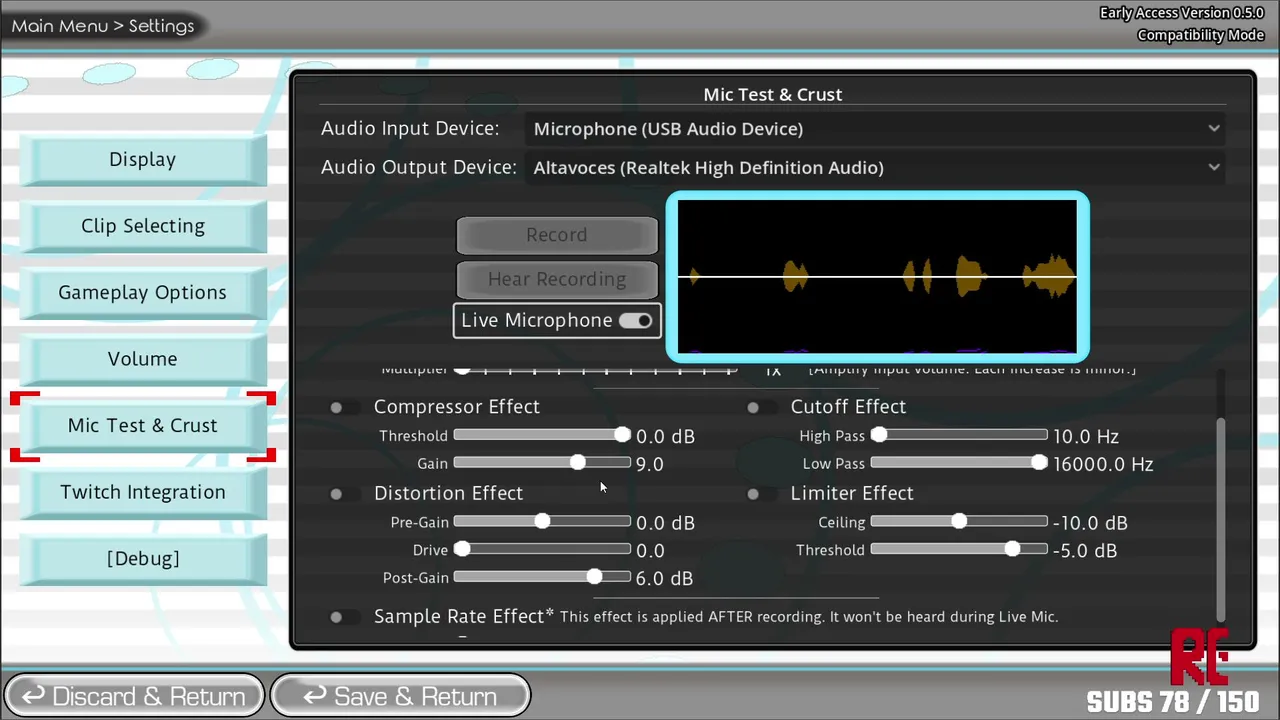Viewport: 1280px width, 720px height.
Task: Click the Distortion Pre-Gain slider
Action: (542, 521)
